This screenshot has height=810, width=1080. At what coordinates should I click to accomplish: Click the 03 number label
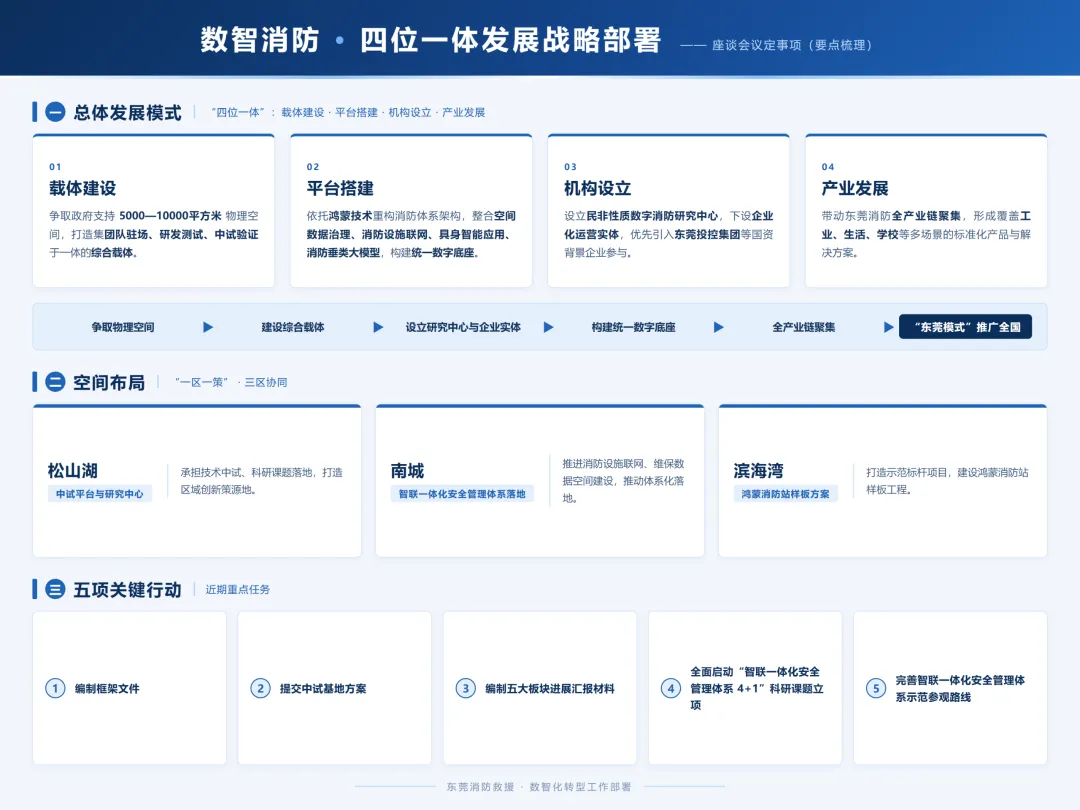tap(570, 167)
